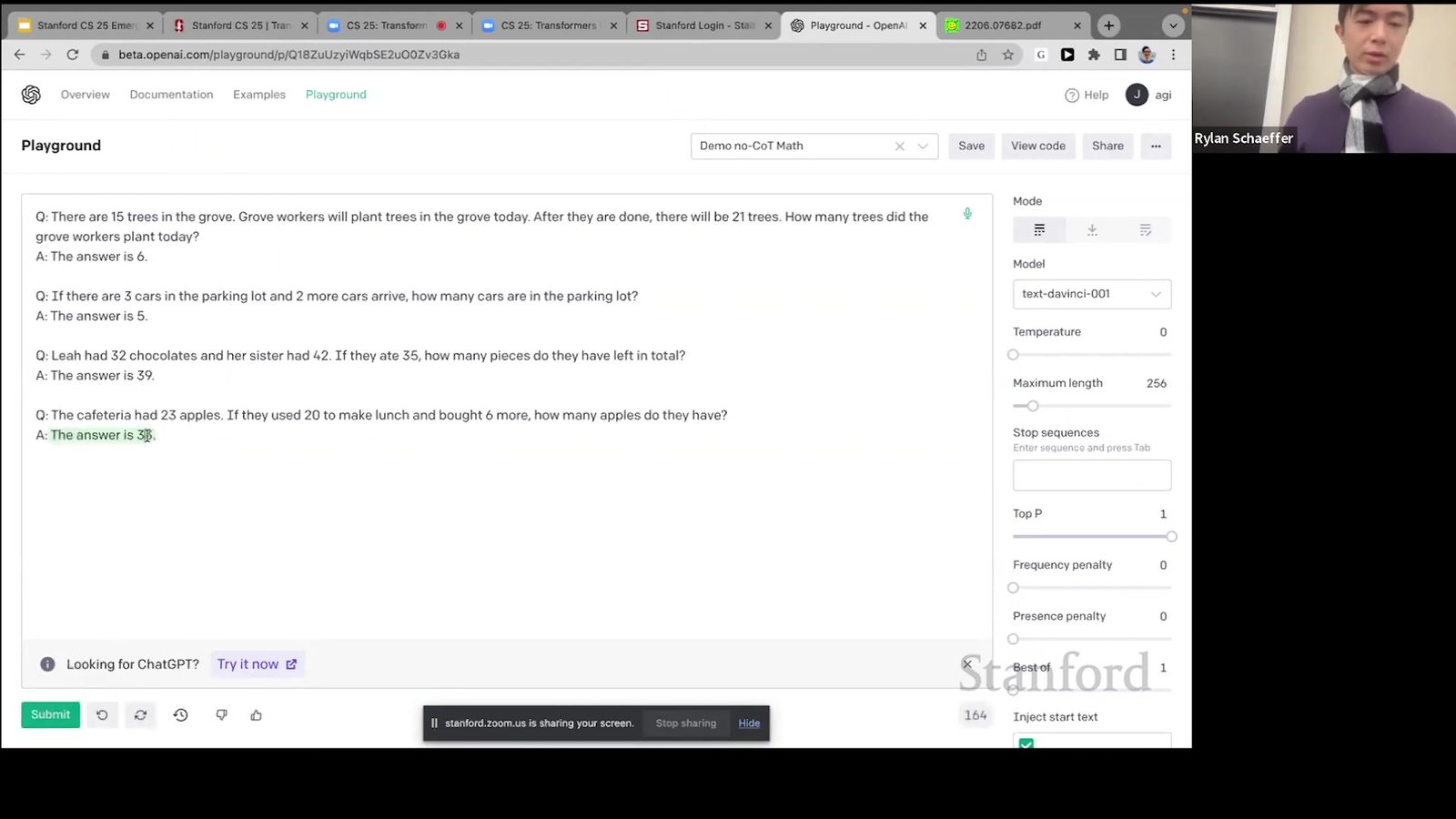Clear the Demo no-CoT Math preset
This screenshot has height=819, width=1456.
(x=900, y=146)
